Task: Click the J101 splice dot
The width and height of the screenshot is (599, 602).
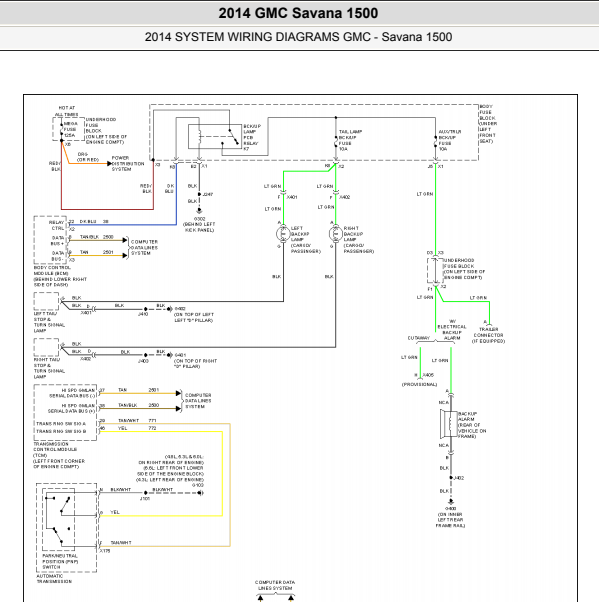Action: [146, 493]
